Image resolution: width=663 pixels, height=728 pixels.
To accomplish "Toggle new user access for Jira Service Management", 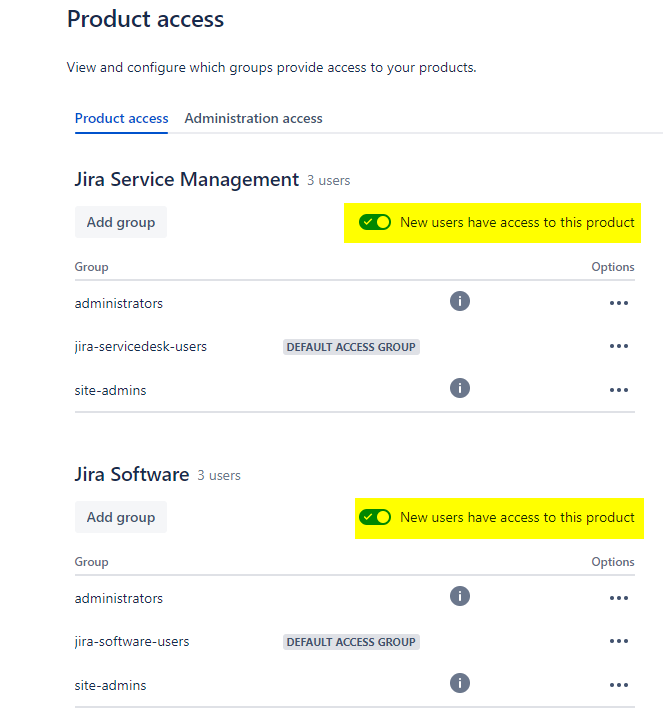I will (375, 222).
